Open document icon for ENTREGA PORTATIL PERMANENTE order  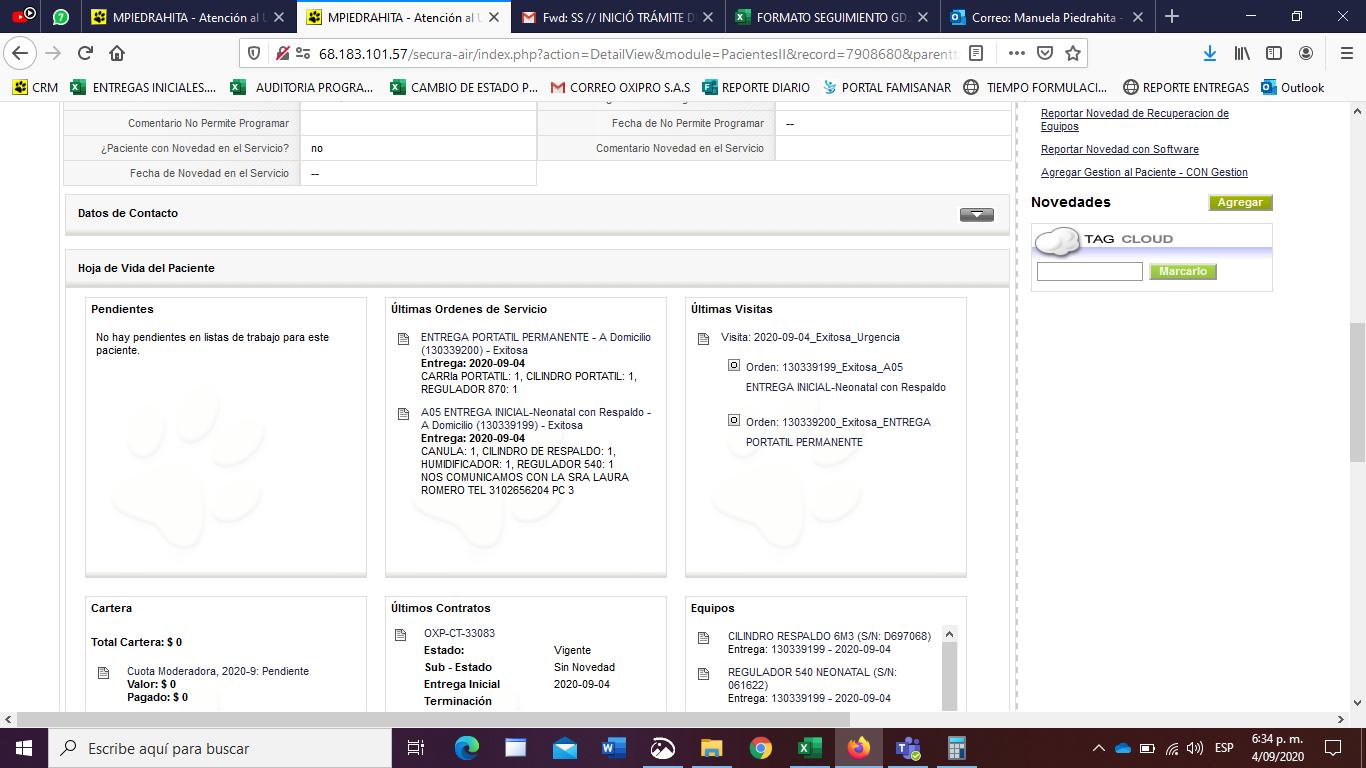(x=403, y=340)
